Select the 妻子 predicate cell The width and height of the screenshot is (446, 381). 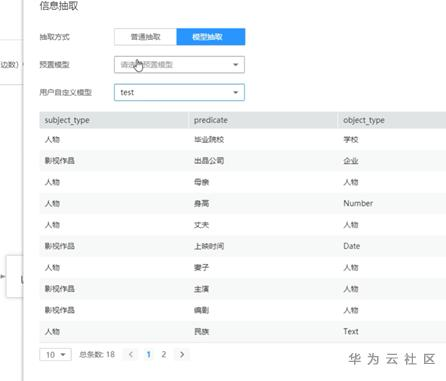(201, 267)
